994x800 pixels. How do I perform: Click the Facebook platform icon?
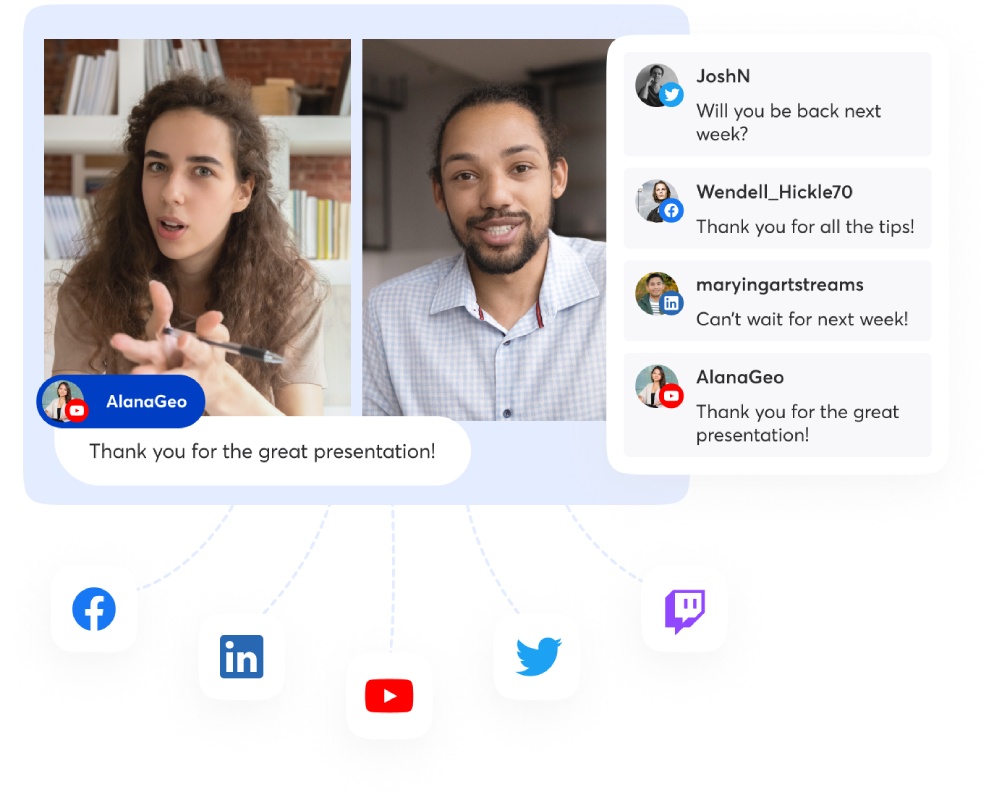click(x=94, y=609)
